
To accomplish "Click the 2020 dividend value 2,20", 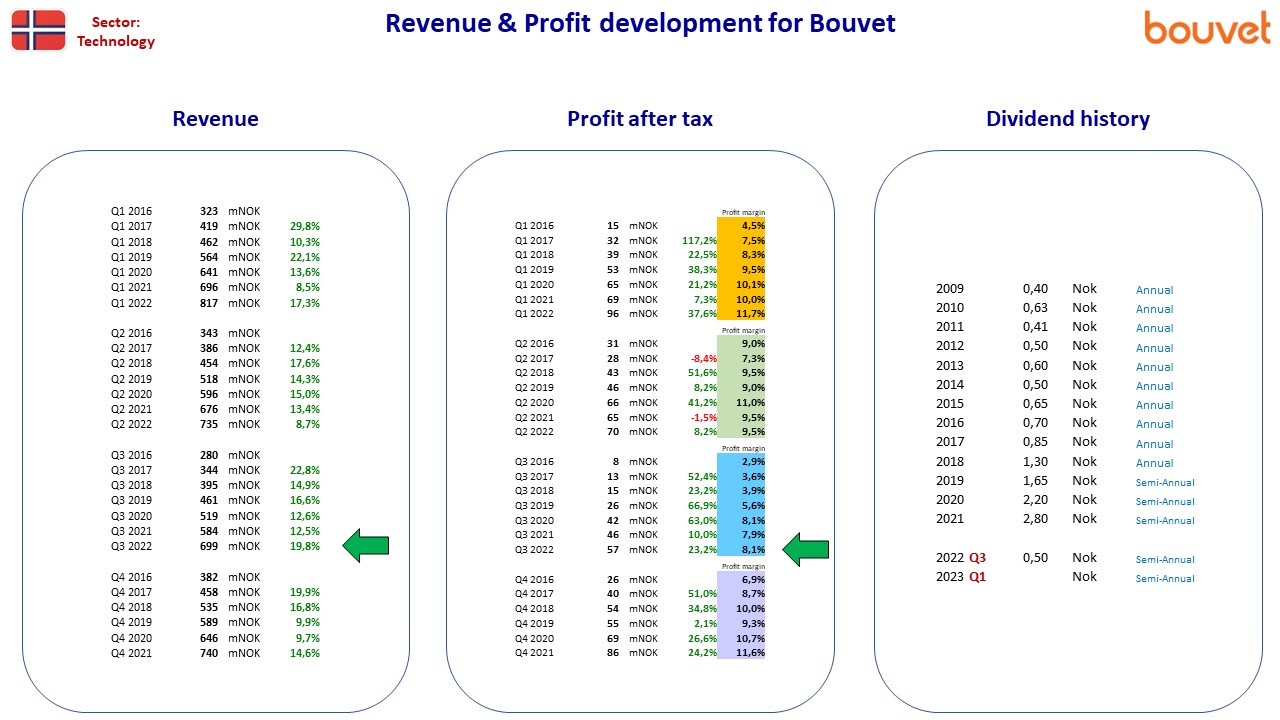I will (1035, 500).
